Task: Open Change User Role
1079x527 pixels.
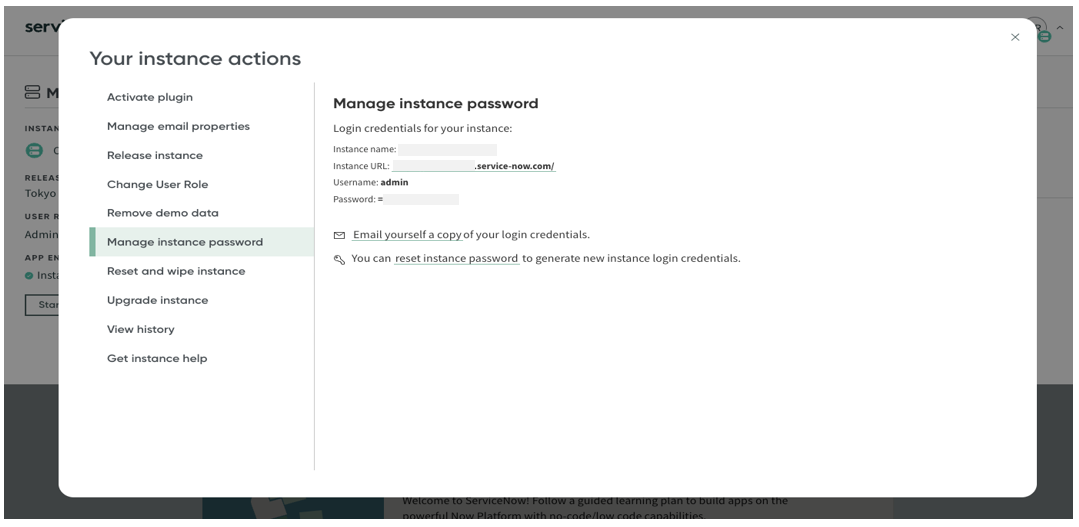Action: point(158,184)
